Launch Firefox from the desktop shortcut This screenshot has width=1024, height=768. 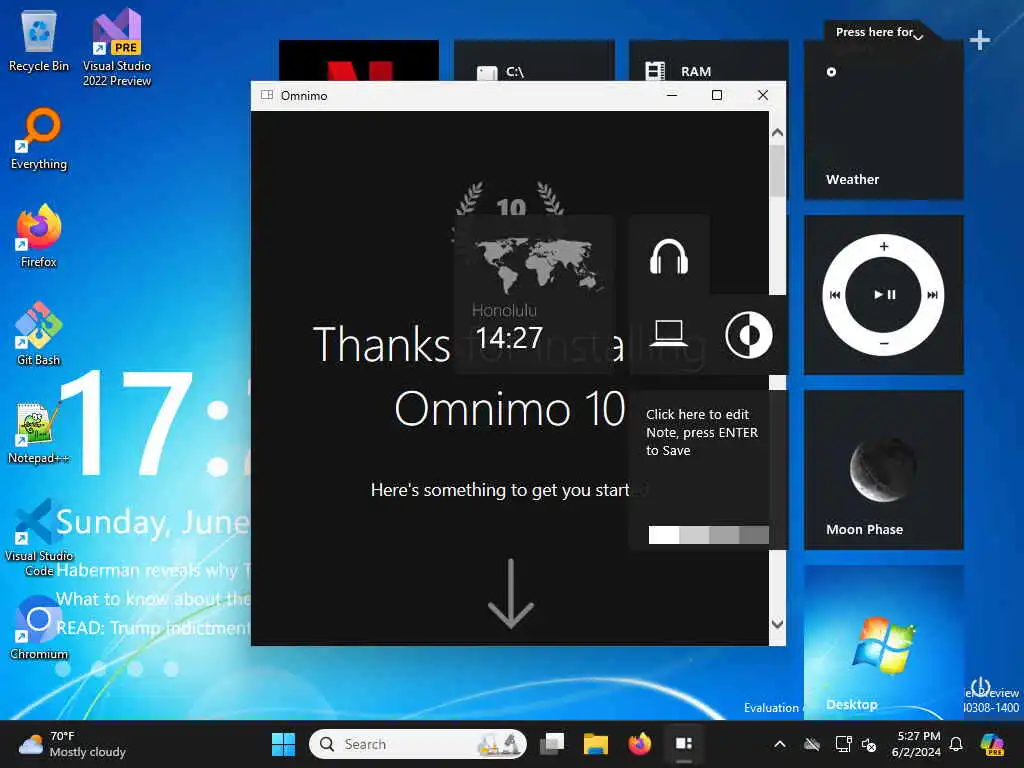(x=39, y=236)
